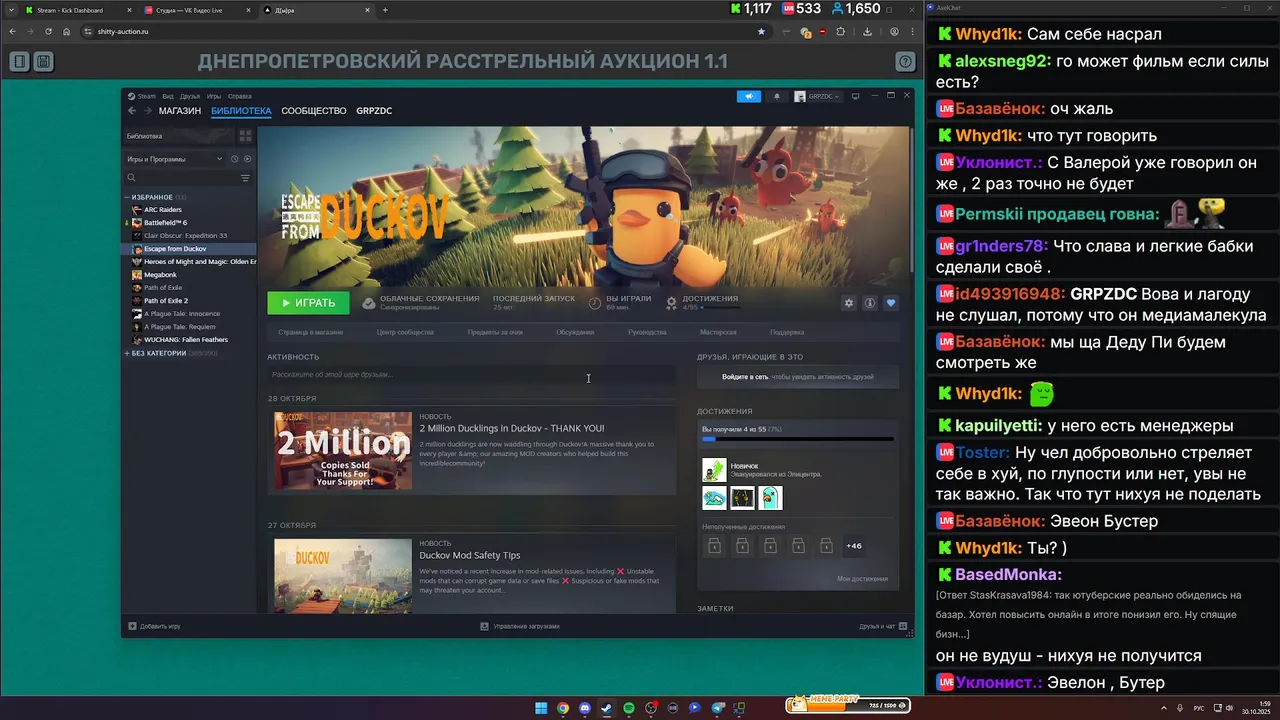Open the Вид menu
Screen dimensions: 1280x720
(168, 96)
